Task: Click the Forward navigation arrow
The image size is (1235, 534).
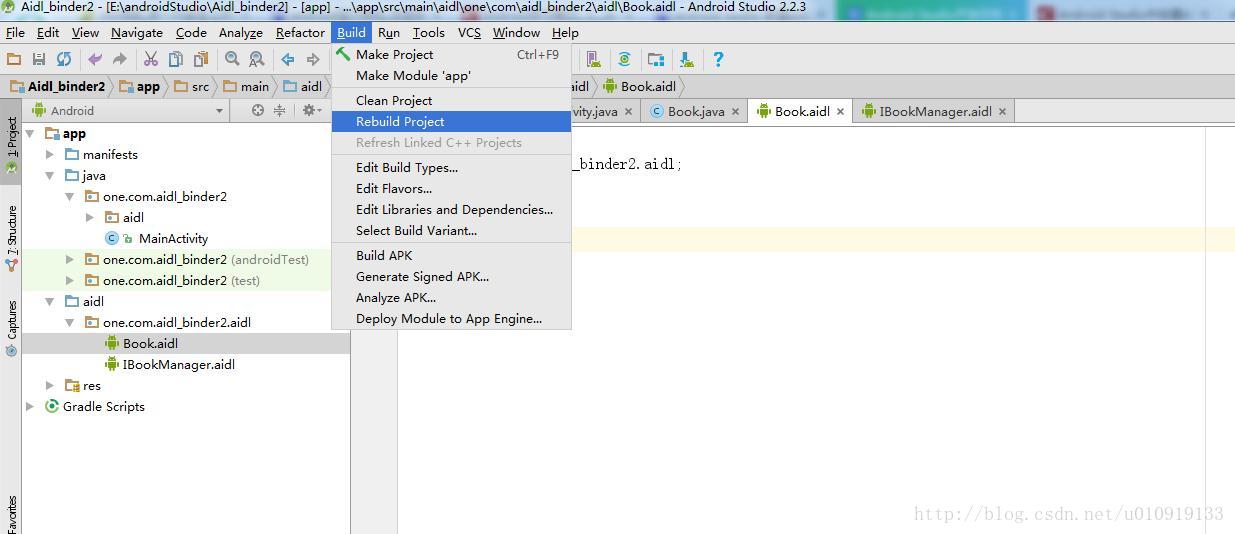Action: 313,59
